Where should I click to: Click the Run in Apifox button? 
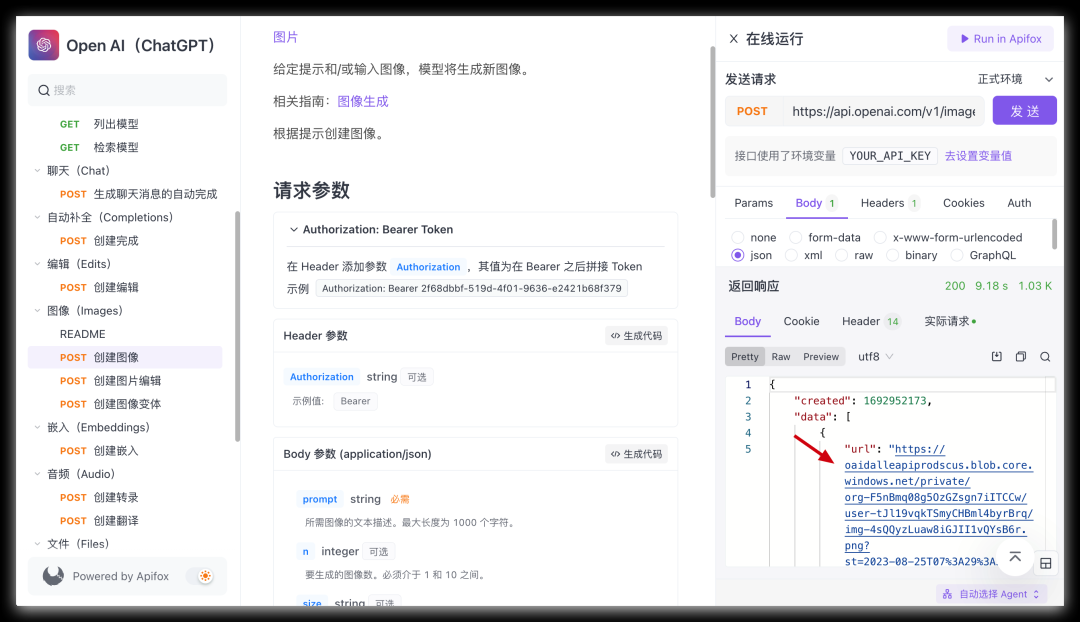pyautogui.click(x=1000, y=39)
